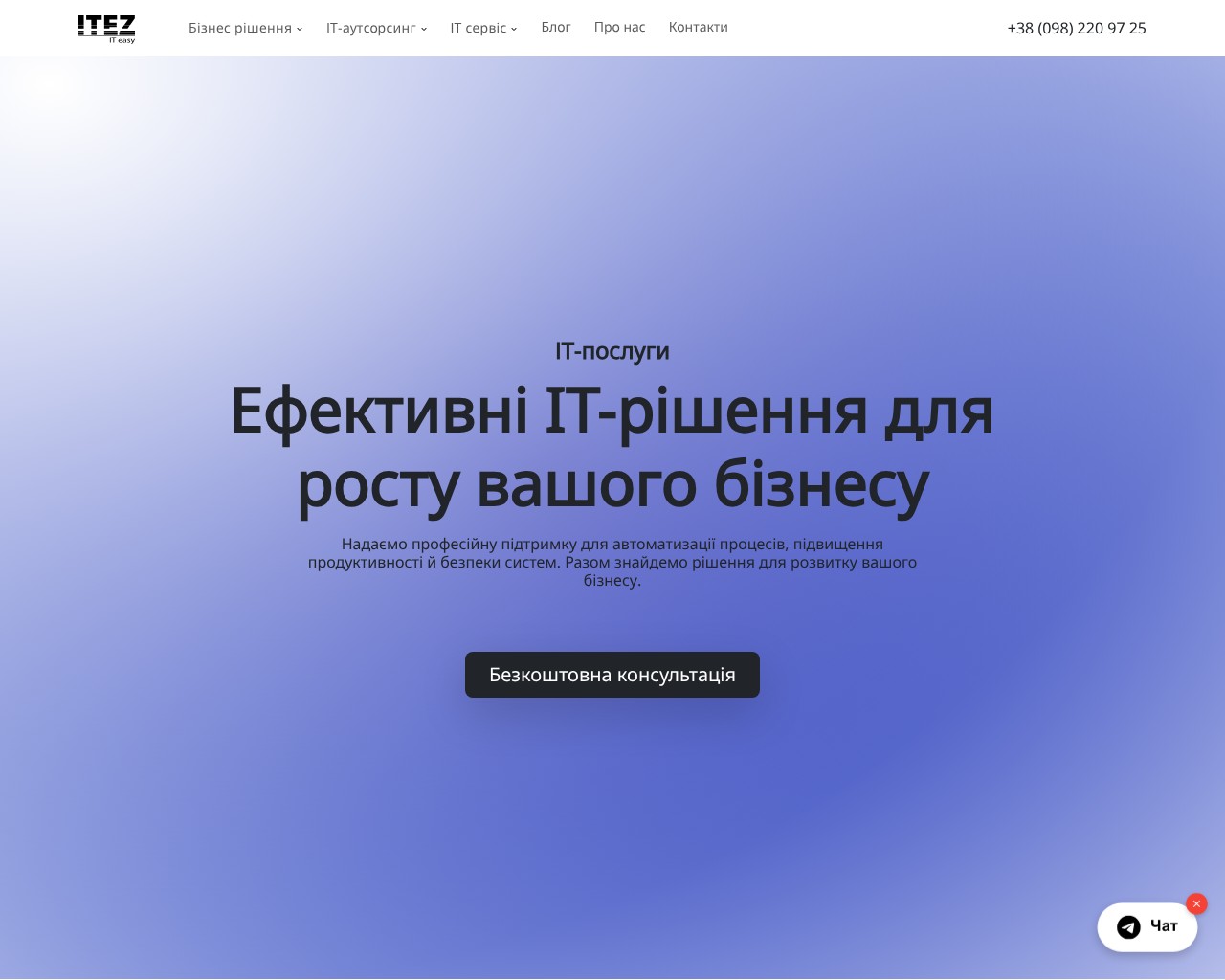Screen dimensions: 1225x980
Task: Expand the Бізнес рішення chevron arrow
Action: tap(300, 29)
